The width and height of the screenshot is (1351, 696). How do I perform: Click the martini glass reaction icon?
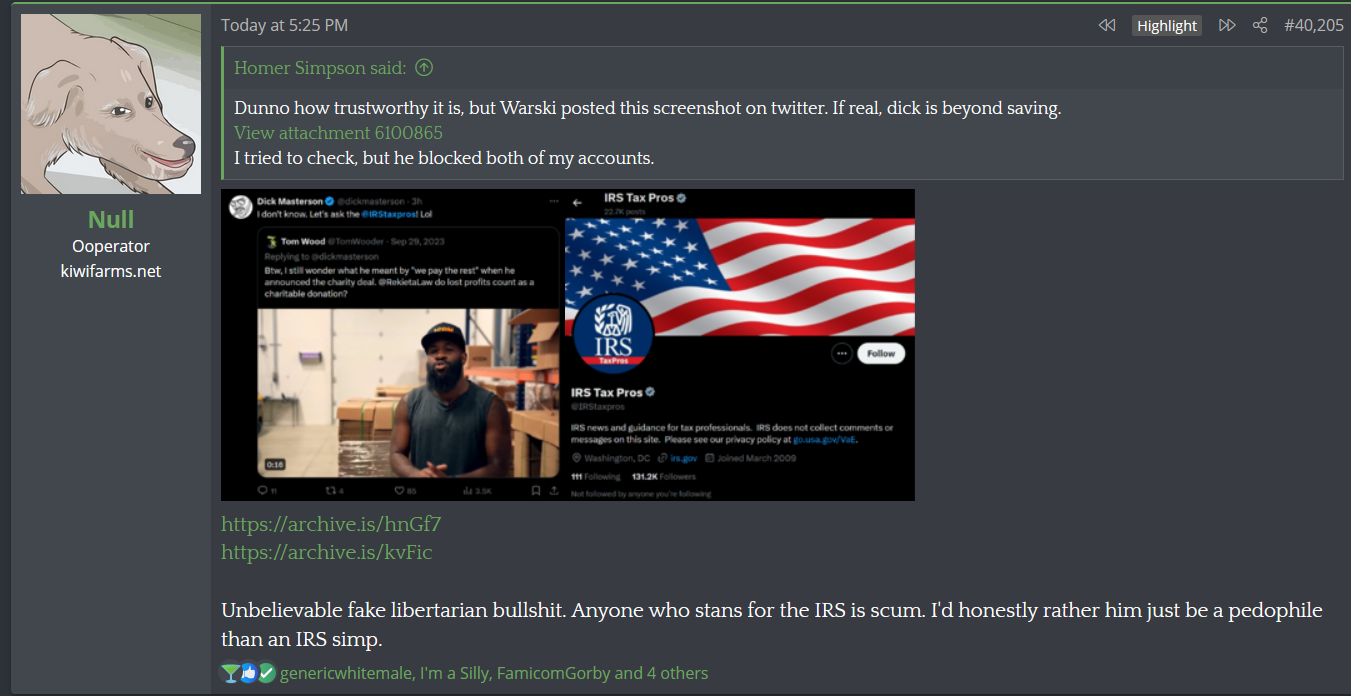pyautogui.click(x=231, y=673)
